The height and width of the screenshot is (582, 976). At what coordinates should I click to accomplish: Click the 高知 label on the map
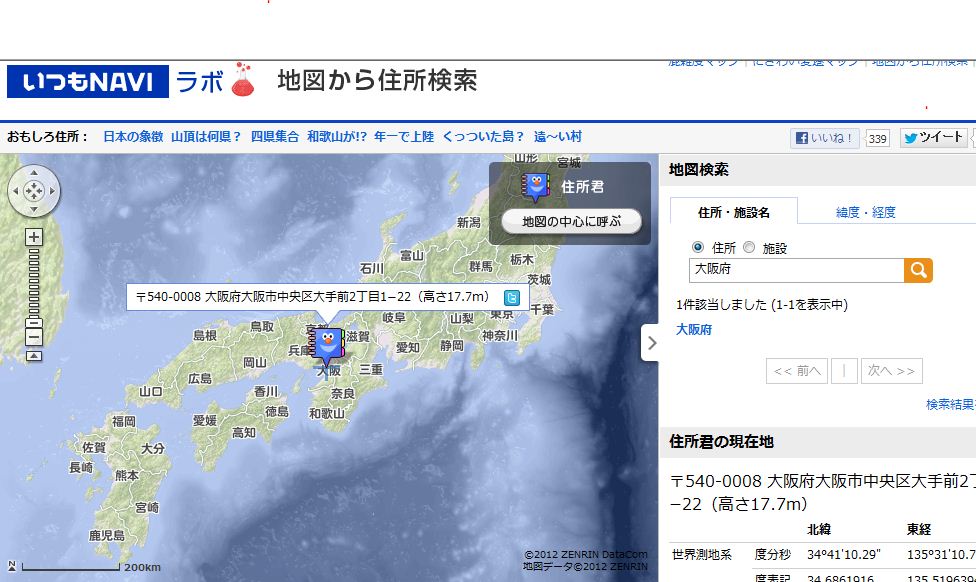(243, 432)
